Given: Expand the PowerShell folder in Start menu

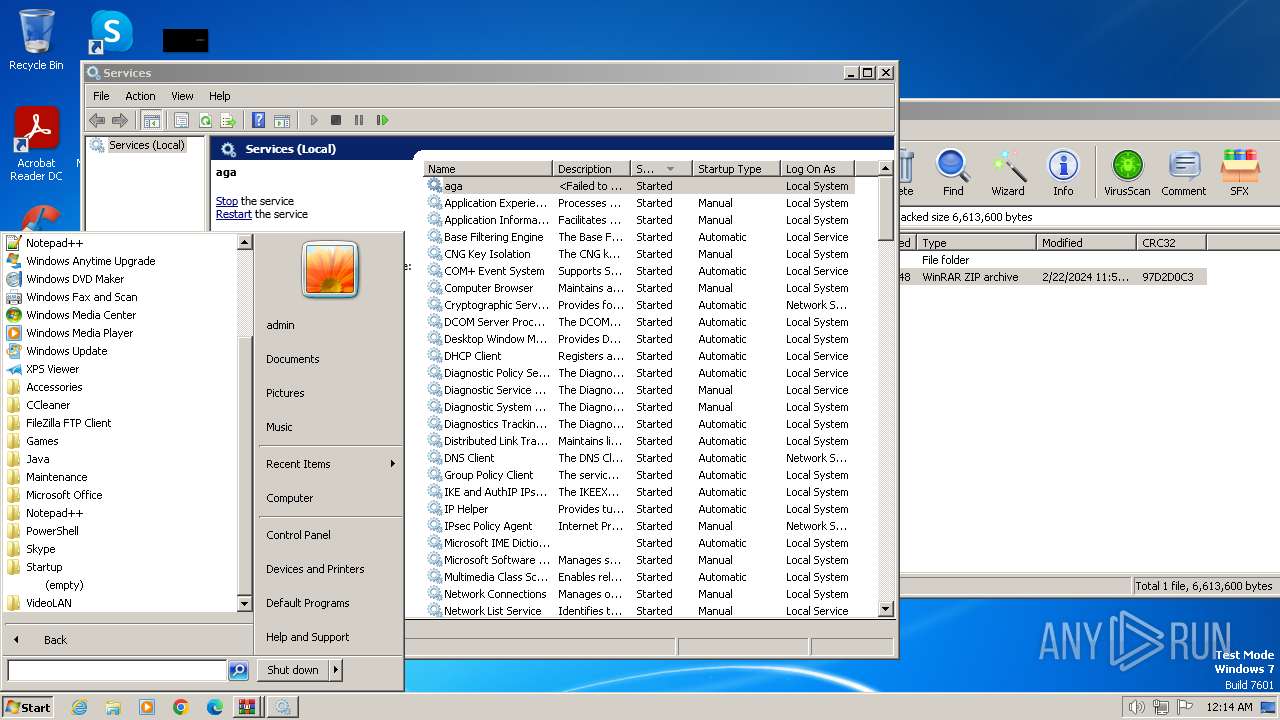Looking at the screenshot, I should click(x=52, y=531).
